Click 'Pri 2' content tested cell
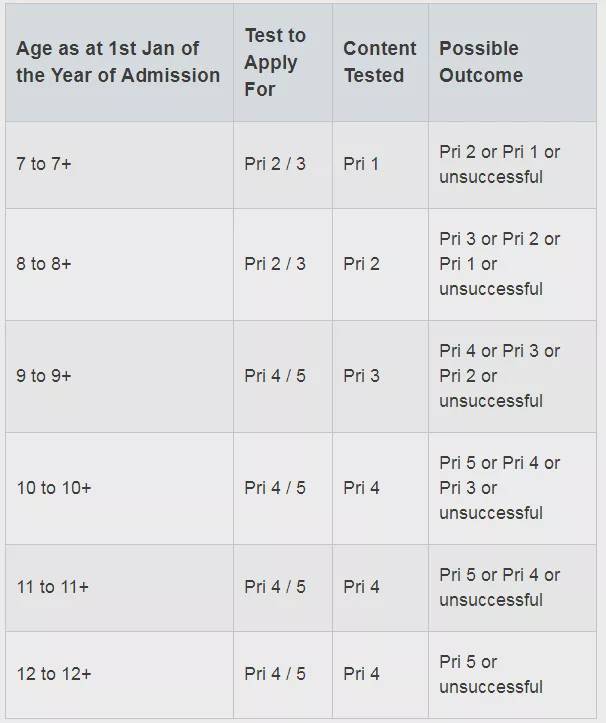Screen dimensions: 606x723 tap(361, 264)
